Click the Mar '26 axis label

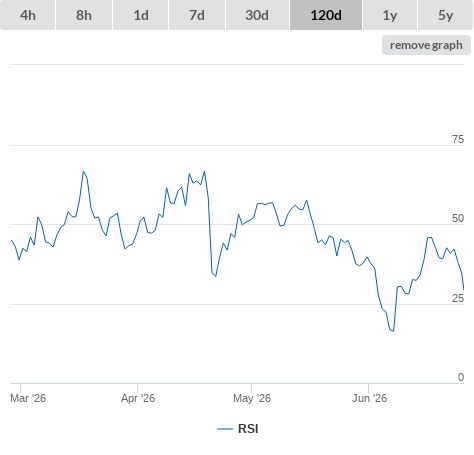(28, 398)
